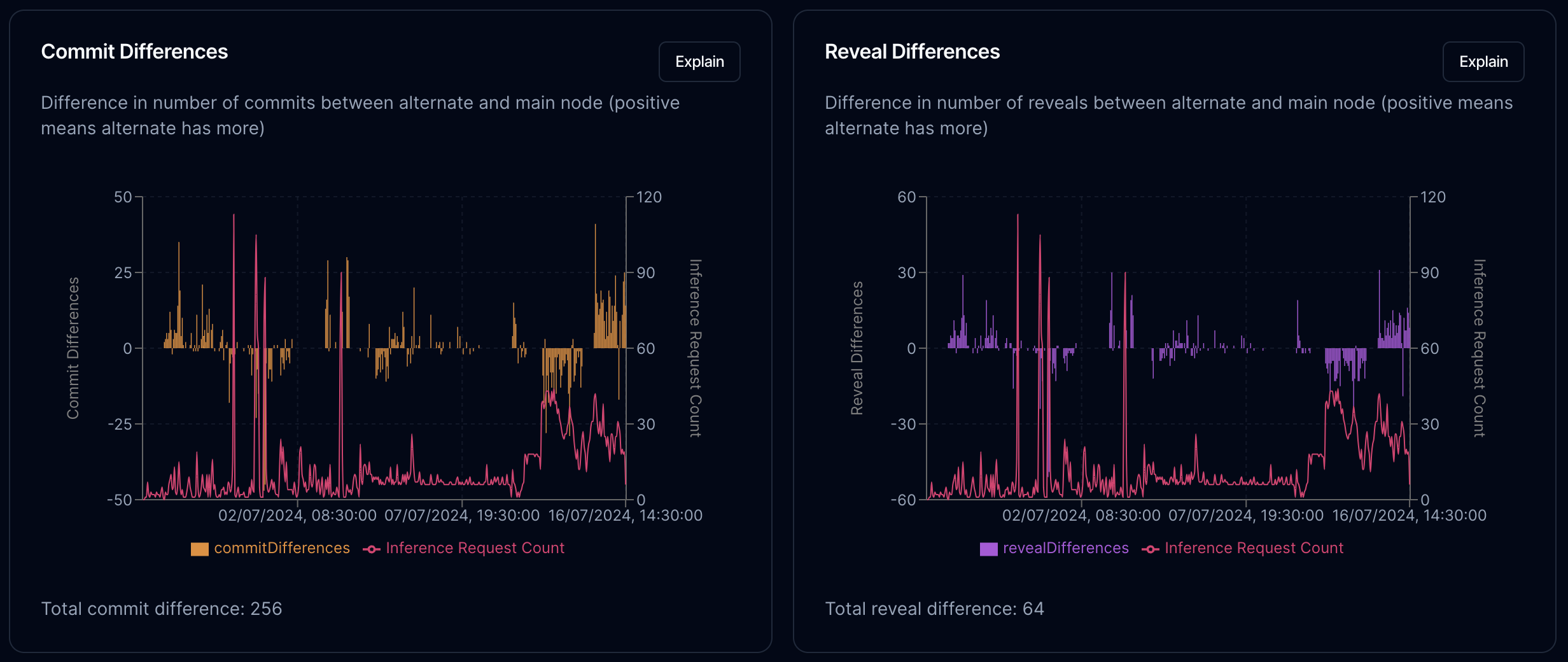Click Inference Request Count axis title in commit chart
Viewport: 1568px width, 662px height.
[696, 348]
